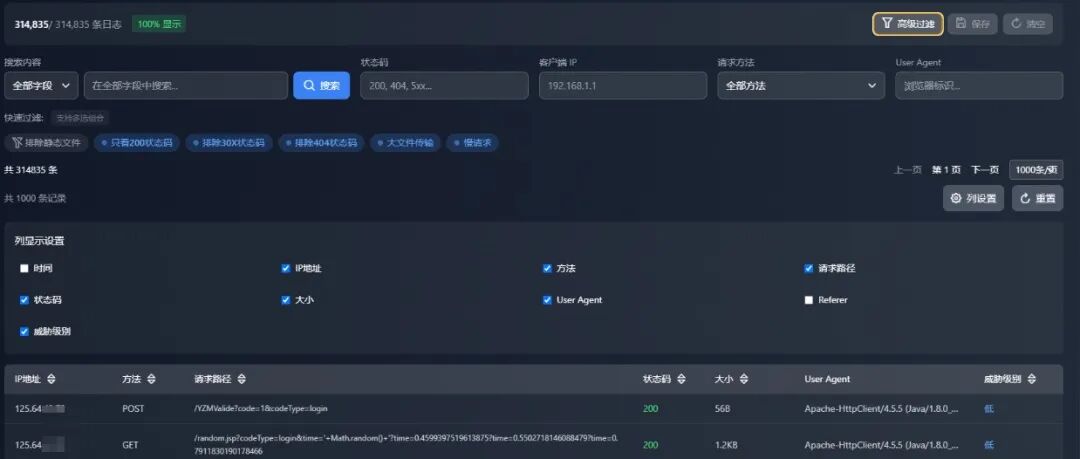The width and height of the screenshot is (1080, 459).
Task: Click the 清空 clear button
Action: (1028, 24)
